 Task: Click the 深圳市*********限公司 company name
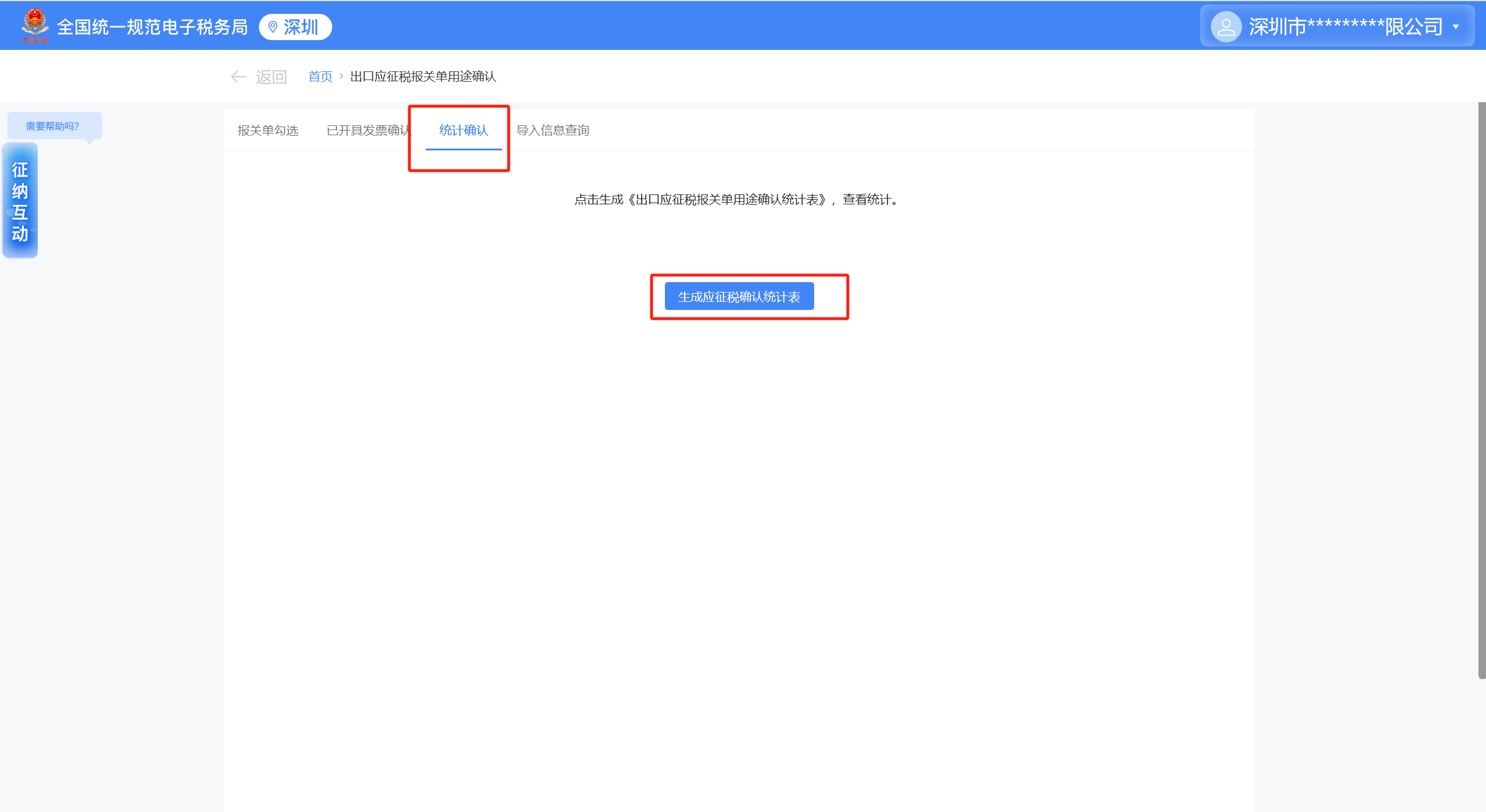point(1346,27)
